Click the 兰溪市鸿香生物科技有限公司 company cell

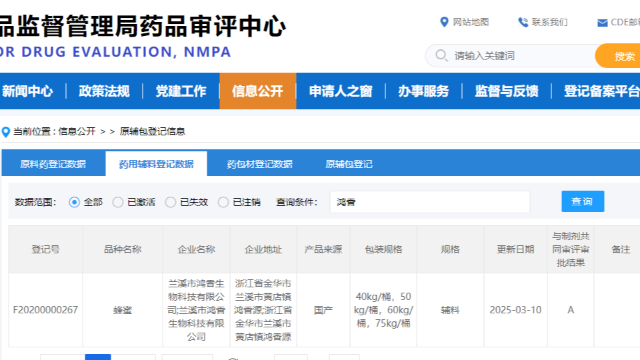[x=196, y=310]
